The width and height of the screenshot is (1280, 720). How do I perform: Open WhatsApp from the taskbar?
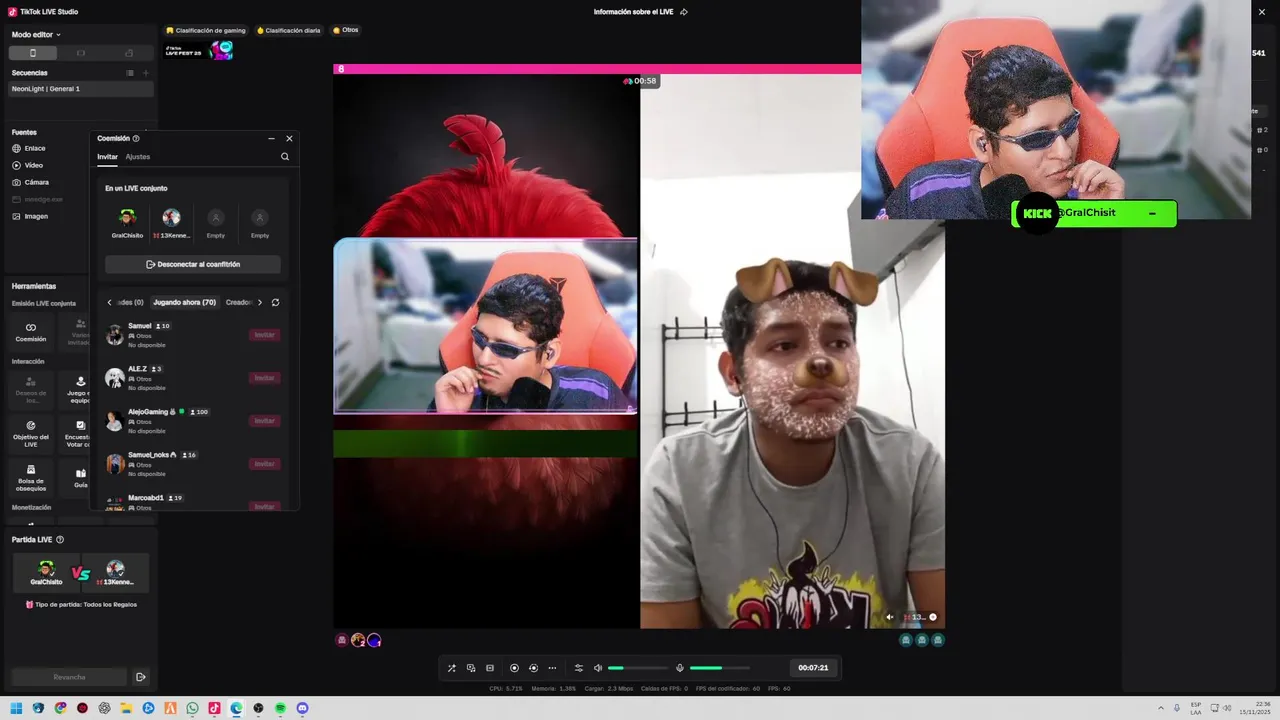tap(192, 708)
